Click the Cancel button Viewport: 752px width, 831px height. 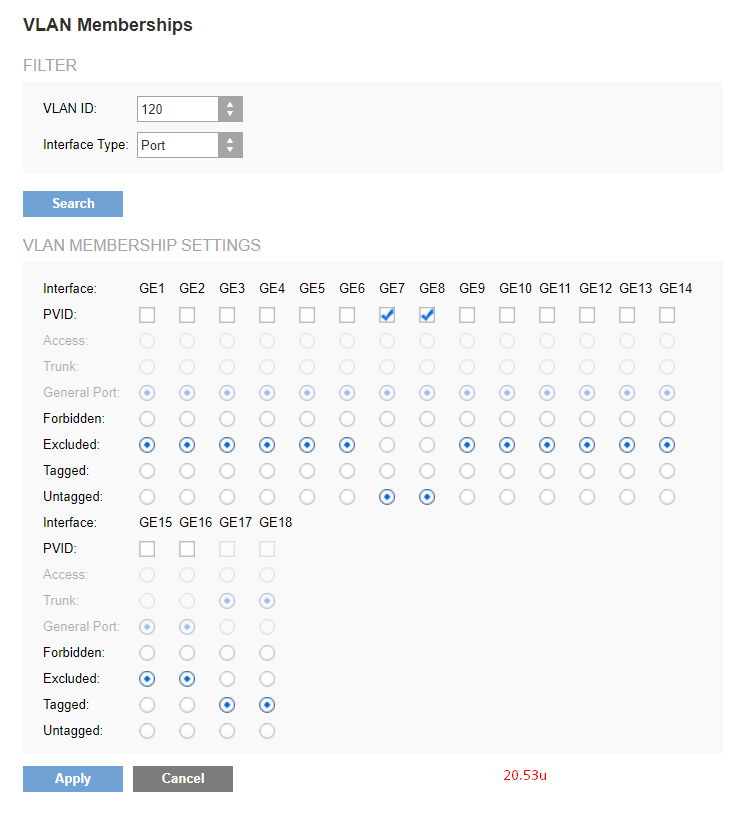point(183,779)
